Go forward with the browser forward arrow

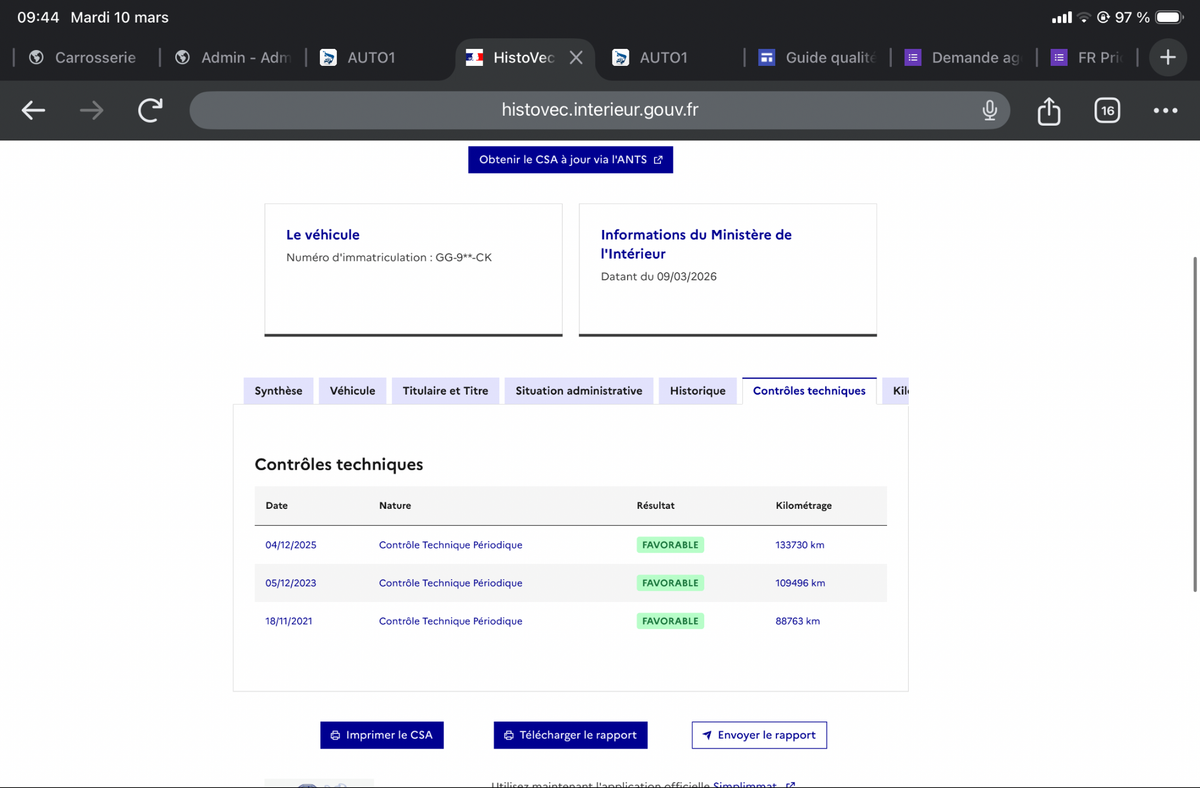(91, 111)
